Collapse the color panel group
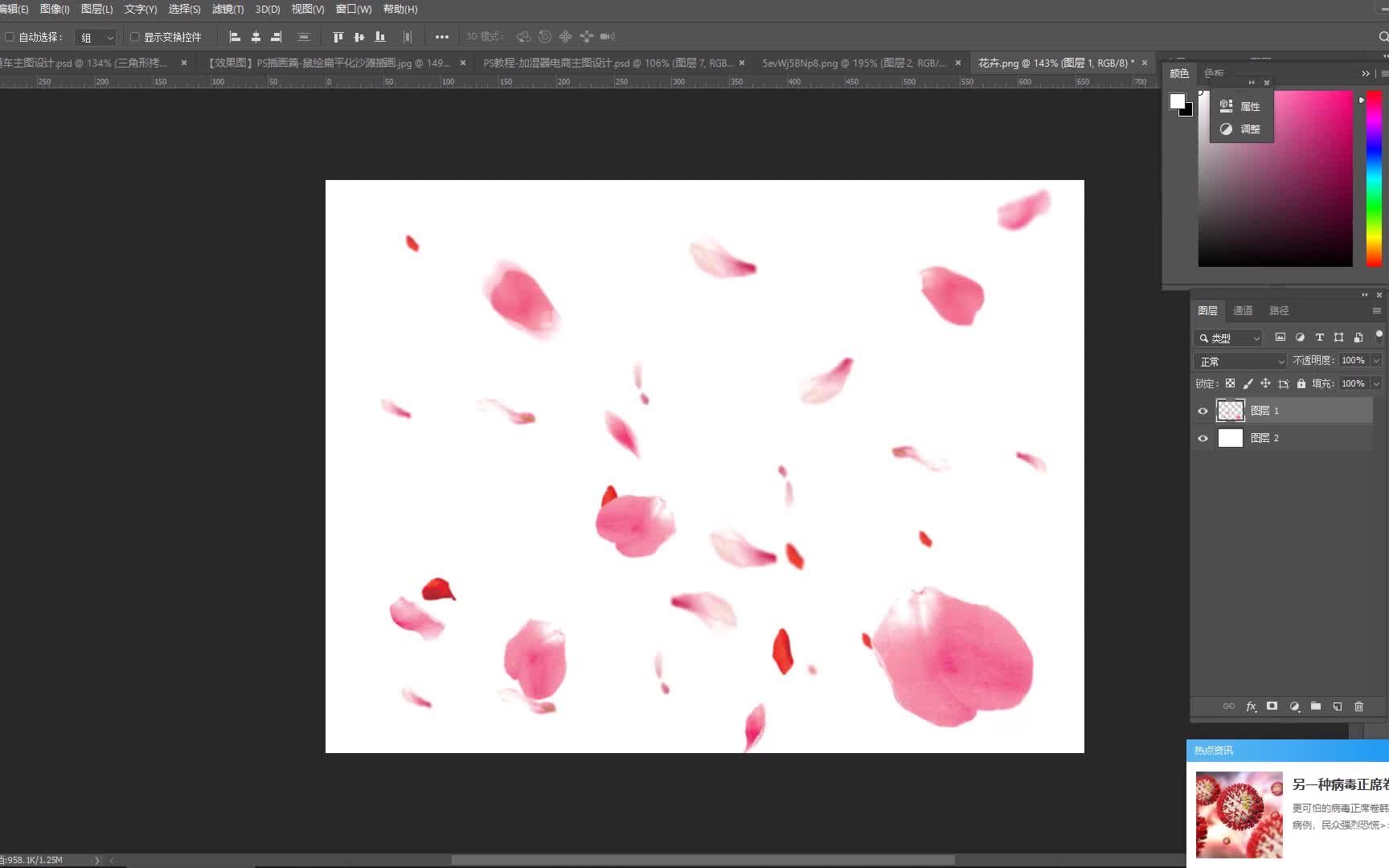 (x=1365, y=73)
